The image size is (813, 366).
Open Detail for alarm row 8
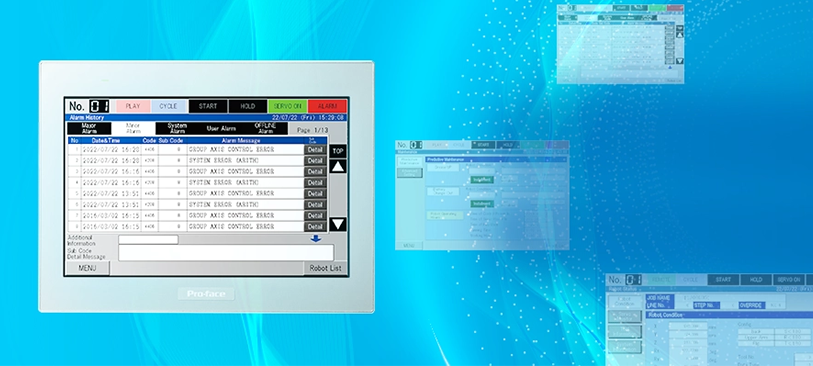pyautogui.click(x=315, y=227)
